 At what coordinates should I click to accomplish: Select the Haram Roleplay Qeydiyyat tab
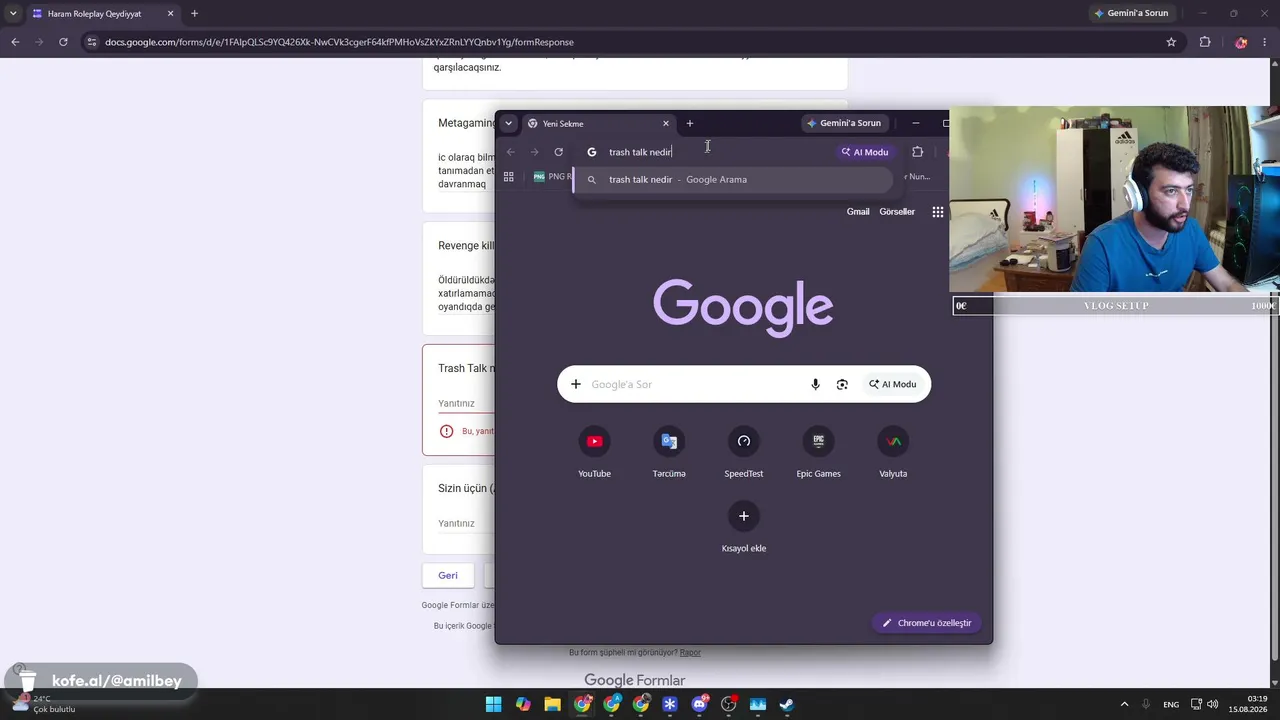point(103,14)
